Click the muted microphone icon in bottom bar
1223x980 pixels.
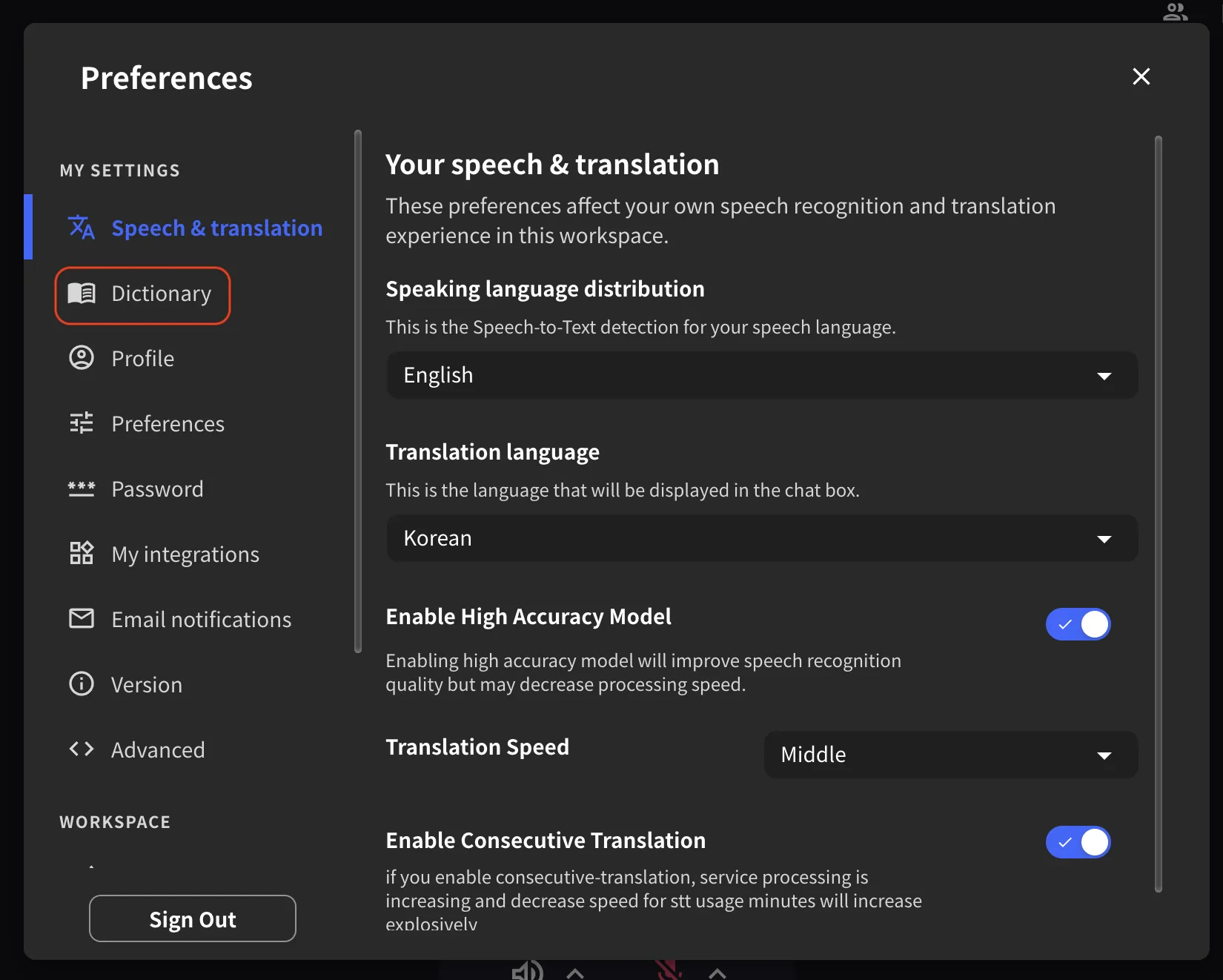coord(668,970)
